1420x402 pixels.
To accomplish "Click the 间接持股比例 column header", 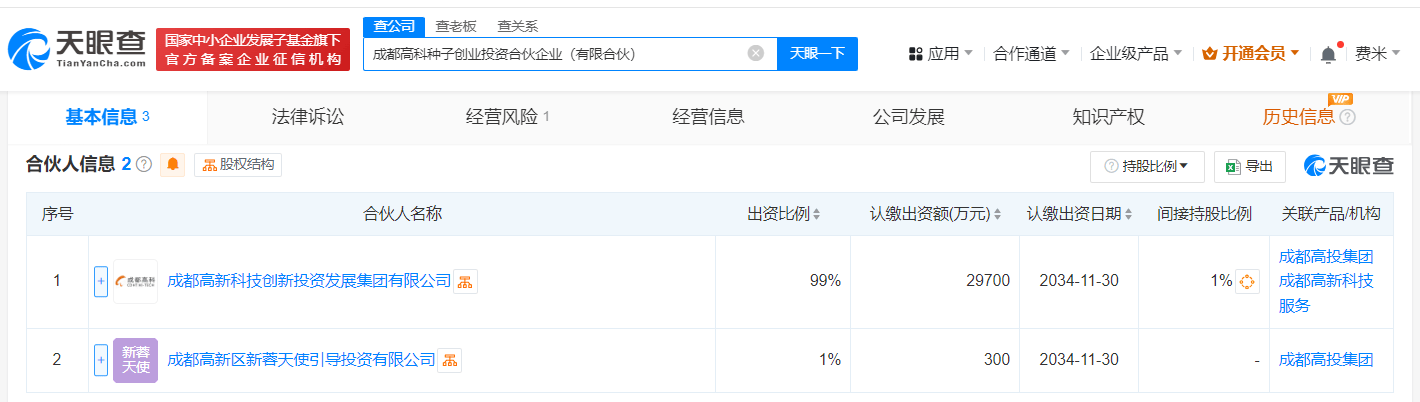I will click(1204, 214).
